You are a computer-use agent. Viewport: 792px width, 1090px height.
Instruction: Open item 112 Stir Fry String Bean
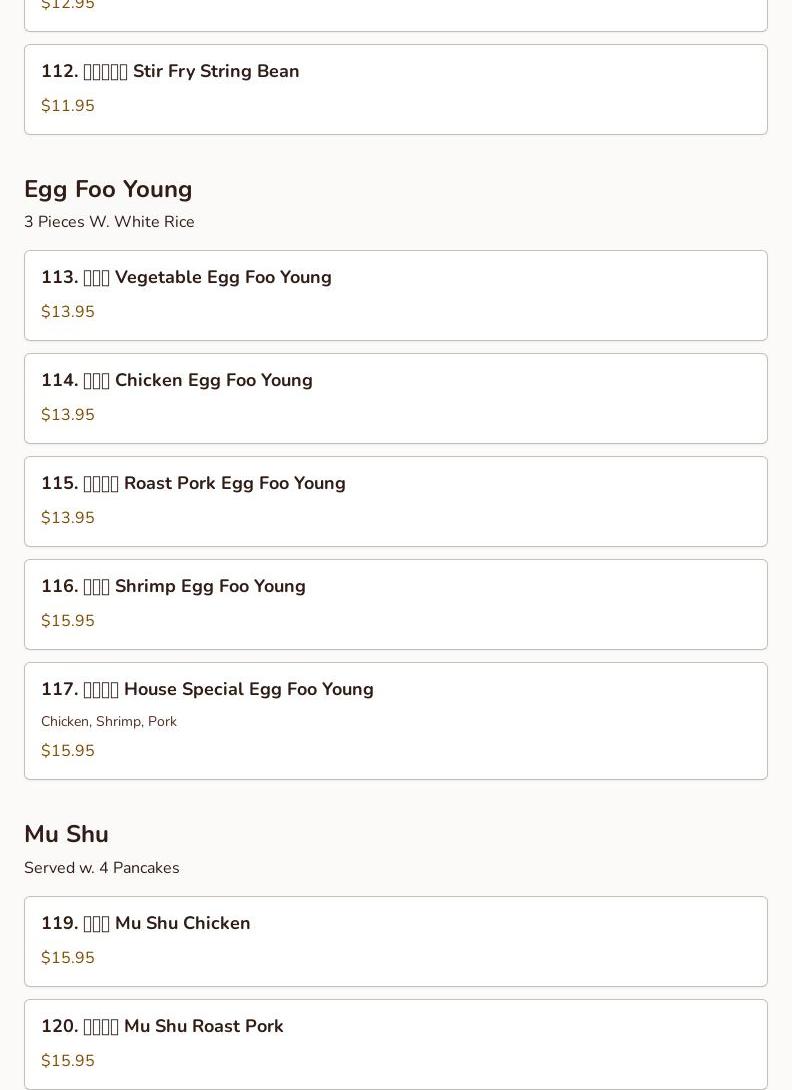pos(396,90)
